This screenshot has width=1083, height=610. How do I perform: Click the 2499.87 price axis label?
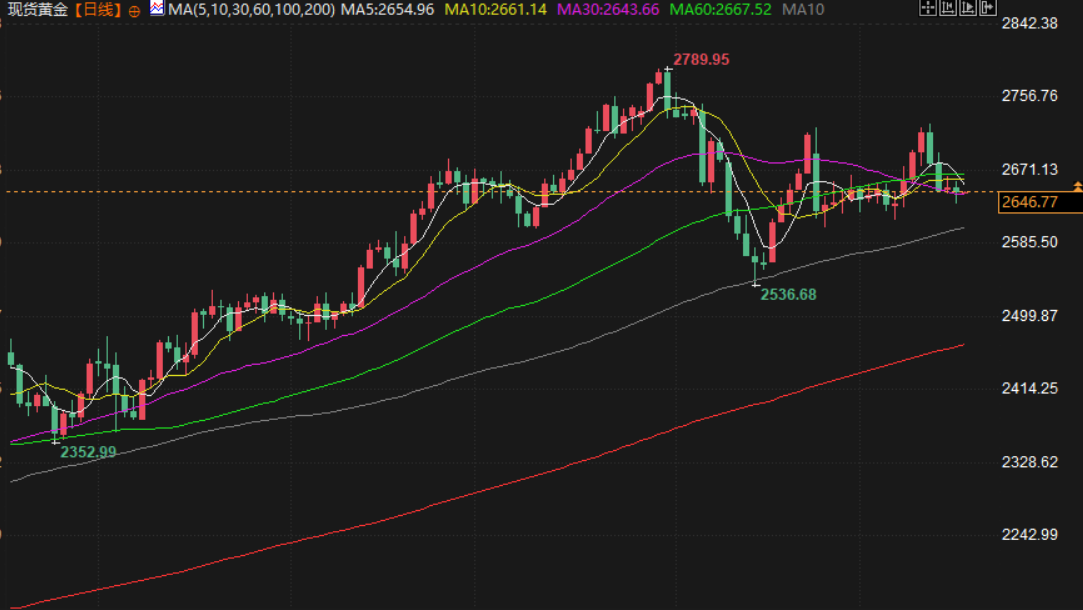point(1030,316)
